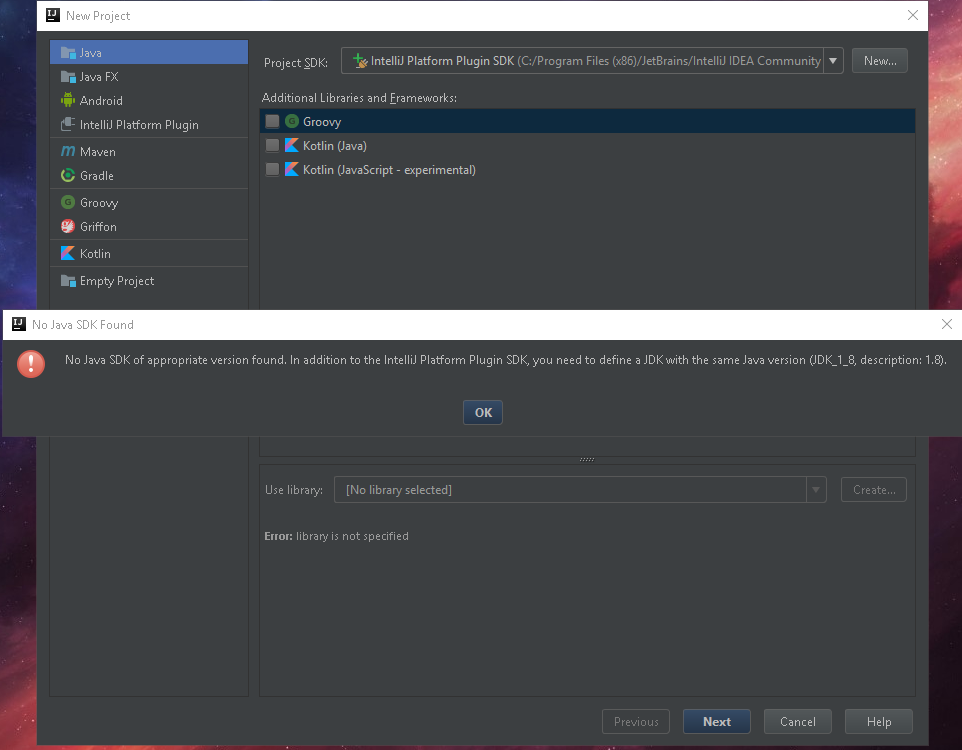
Task: Click the Java FX folder icon
Action: pos(68,77)
